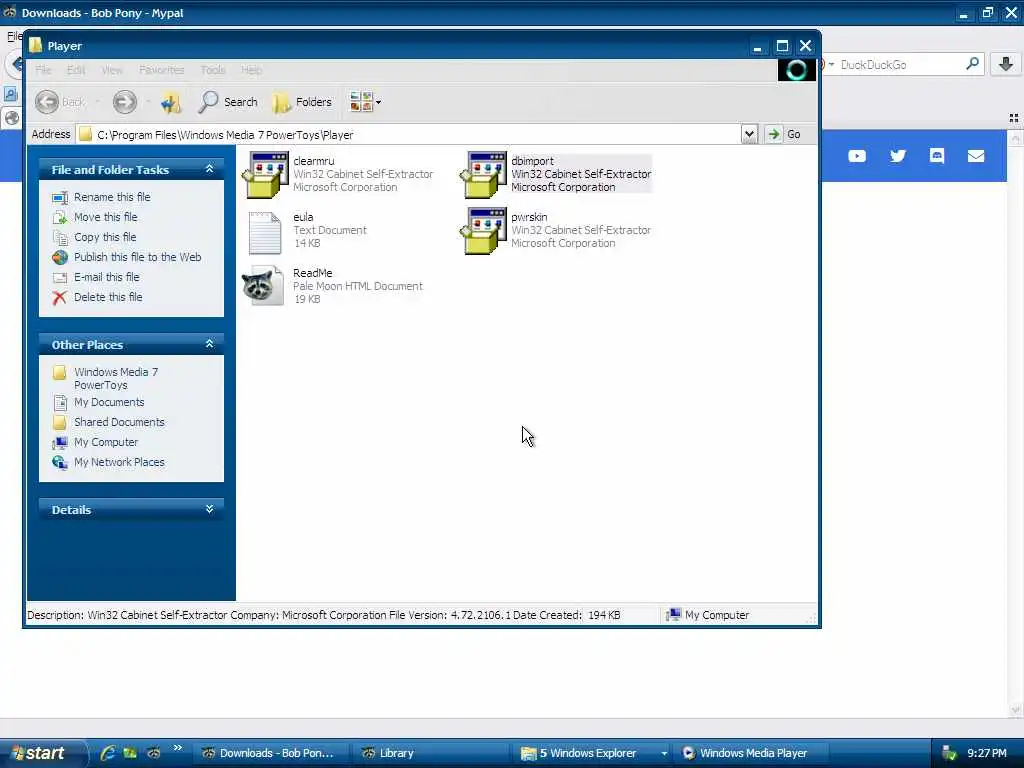
Task: Select the clearmru self-extractor file
Action: [x=338, y=174]
